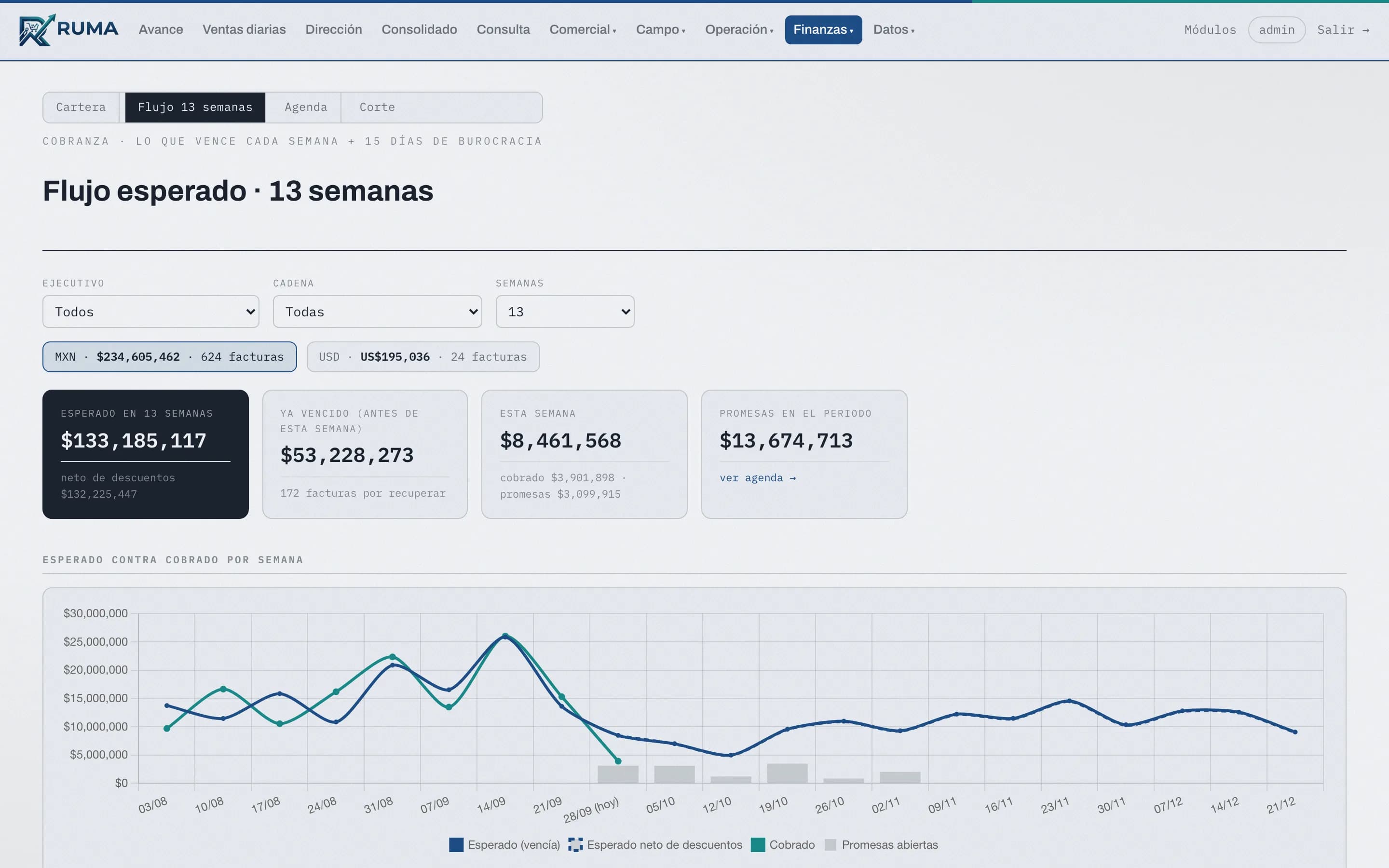Expand the Comercial nav menu
The width and height of the screenshot is (1389, 868).
583,30
